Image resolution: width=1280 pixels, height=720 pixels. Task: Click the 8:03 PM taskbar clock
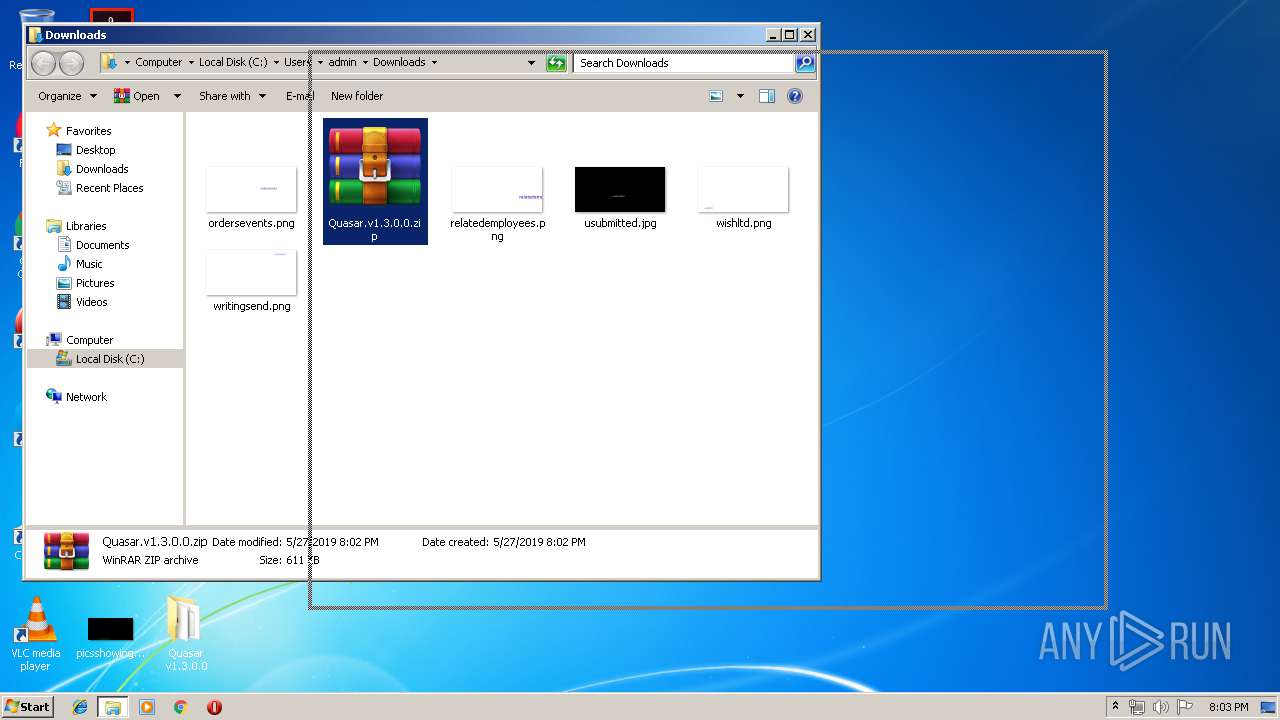point(1228,707)
